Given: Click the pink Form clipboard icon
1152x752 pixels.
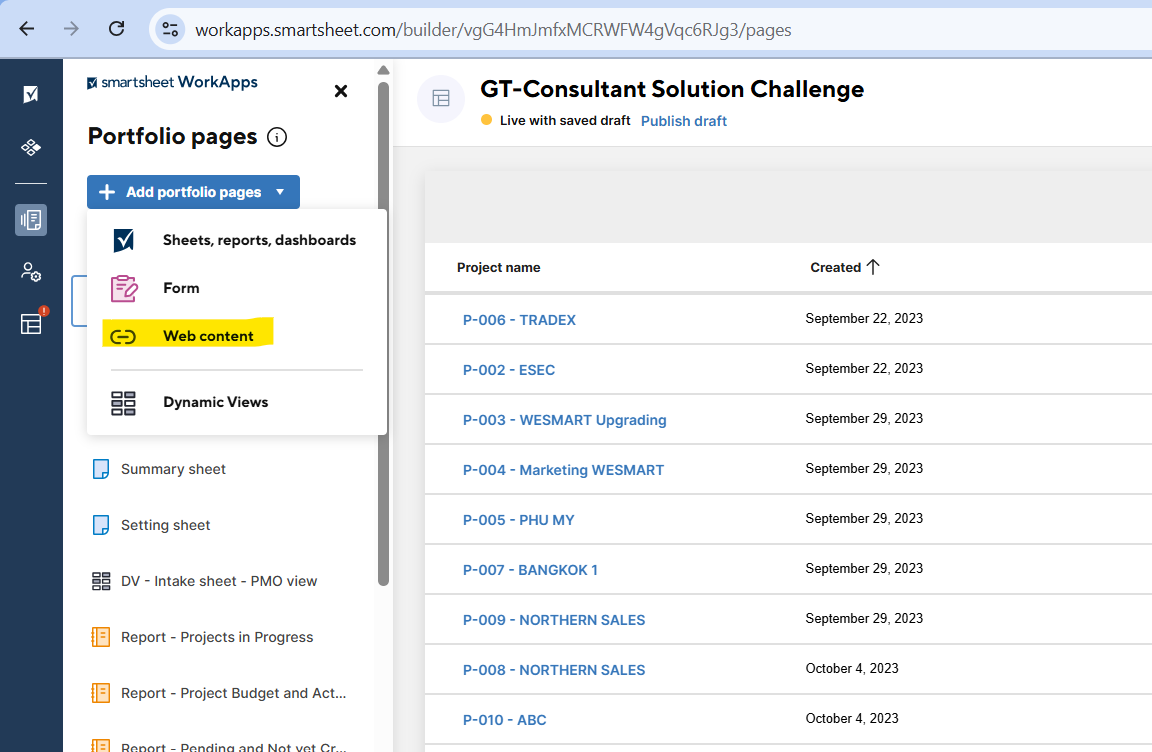Looking at the screenshot, I should pyautogui.click(x=123, y=289).
